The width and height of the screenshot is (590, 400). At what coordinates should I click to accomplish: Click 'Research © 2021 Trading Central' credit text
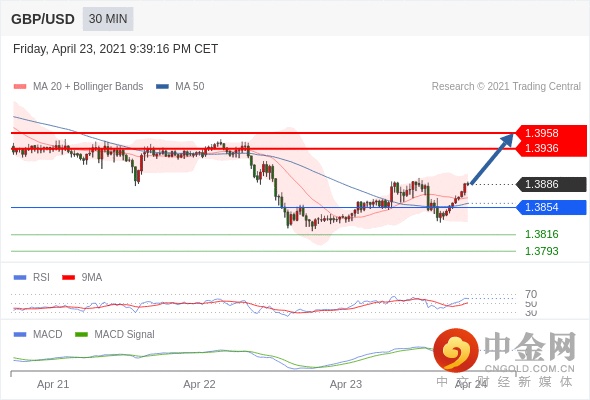click(x=506, y=87)
